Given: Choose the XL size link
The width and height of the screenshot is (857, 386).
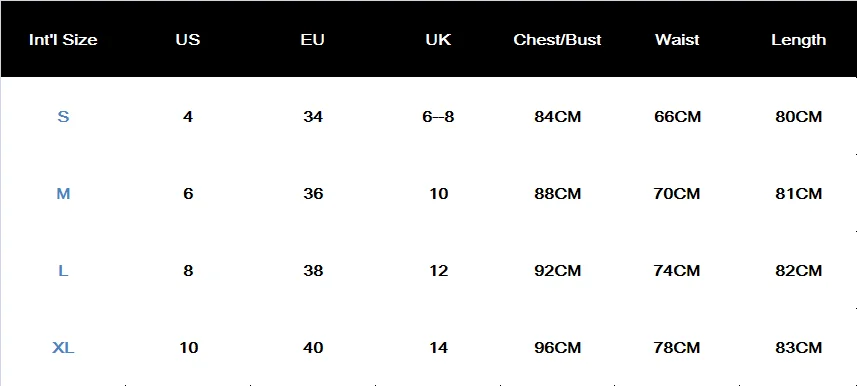Looking at the screenshot, I should click(63, 348).
